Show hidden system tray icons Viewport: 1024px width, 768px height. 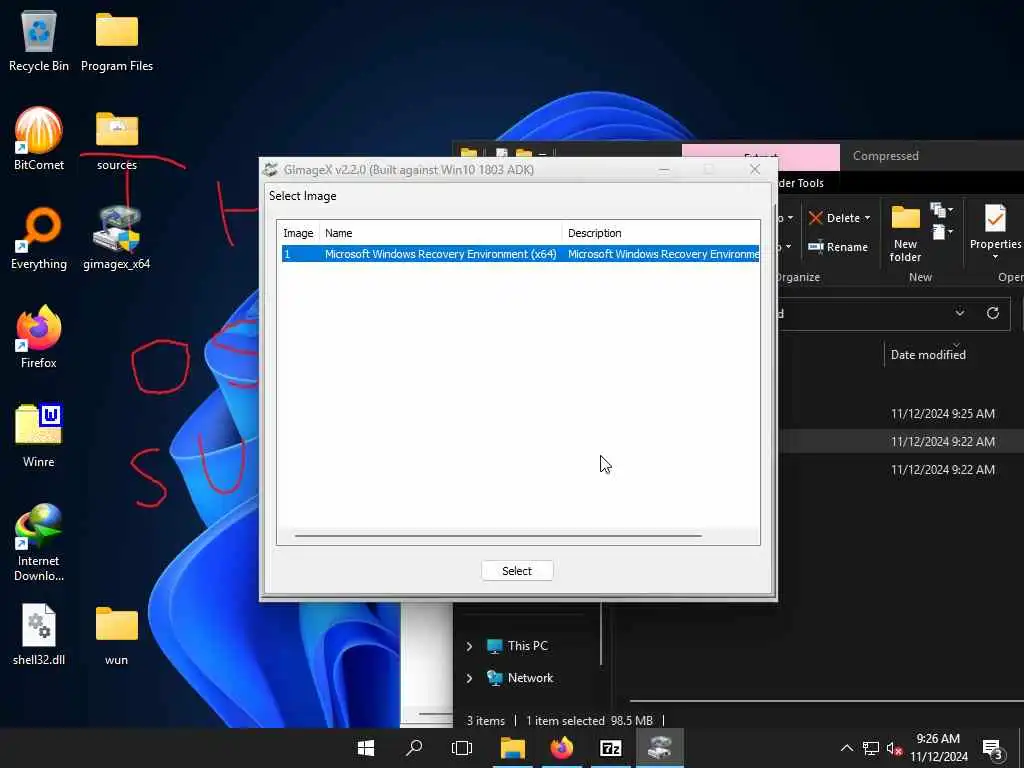846,748
